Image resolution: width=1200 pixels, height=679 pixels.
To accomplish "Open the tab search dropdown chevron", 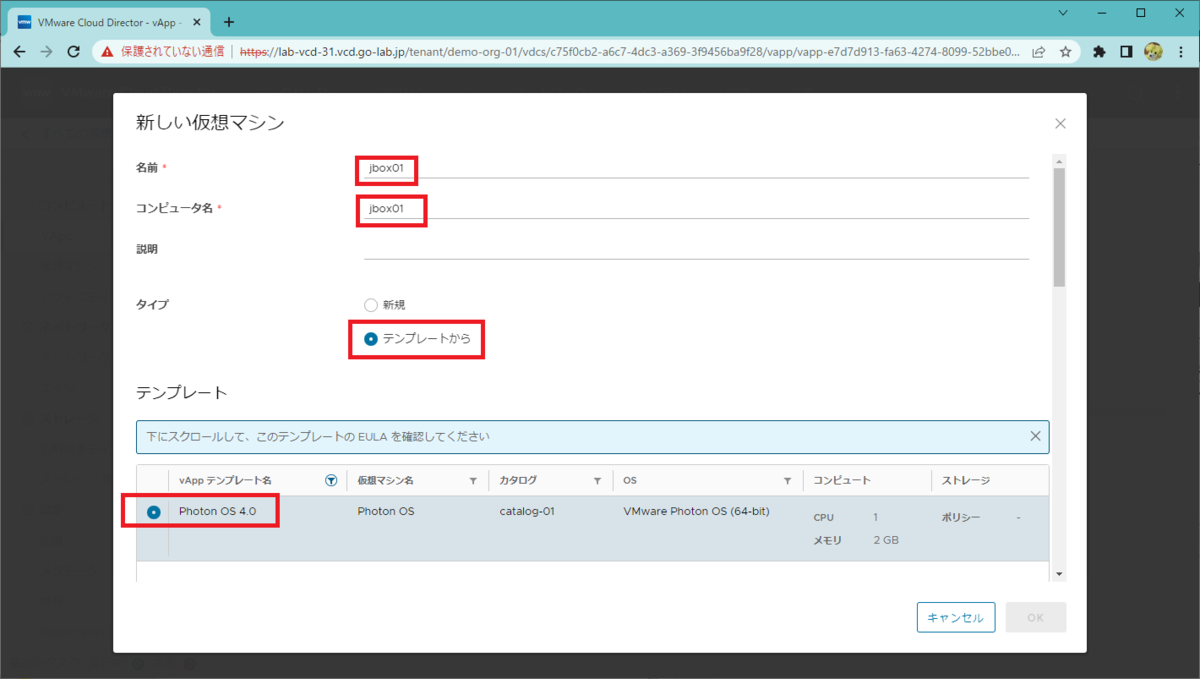I will point(1063,13).
